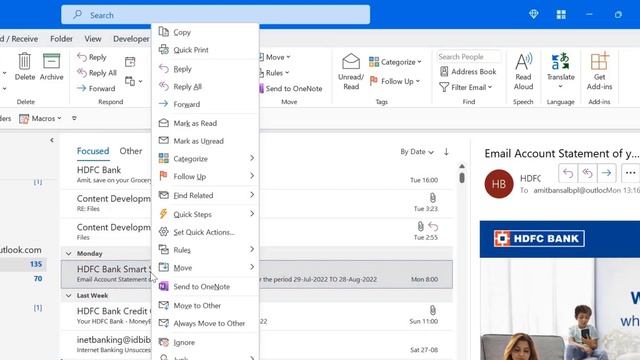Expand Find Related submenu
This screenshot has height=360, width=640.
205,195
